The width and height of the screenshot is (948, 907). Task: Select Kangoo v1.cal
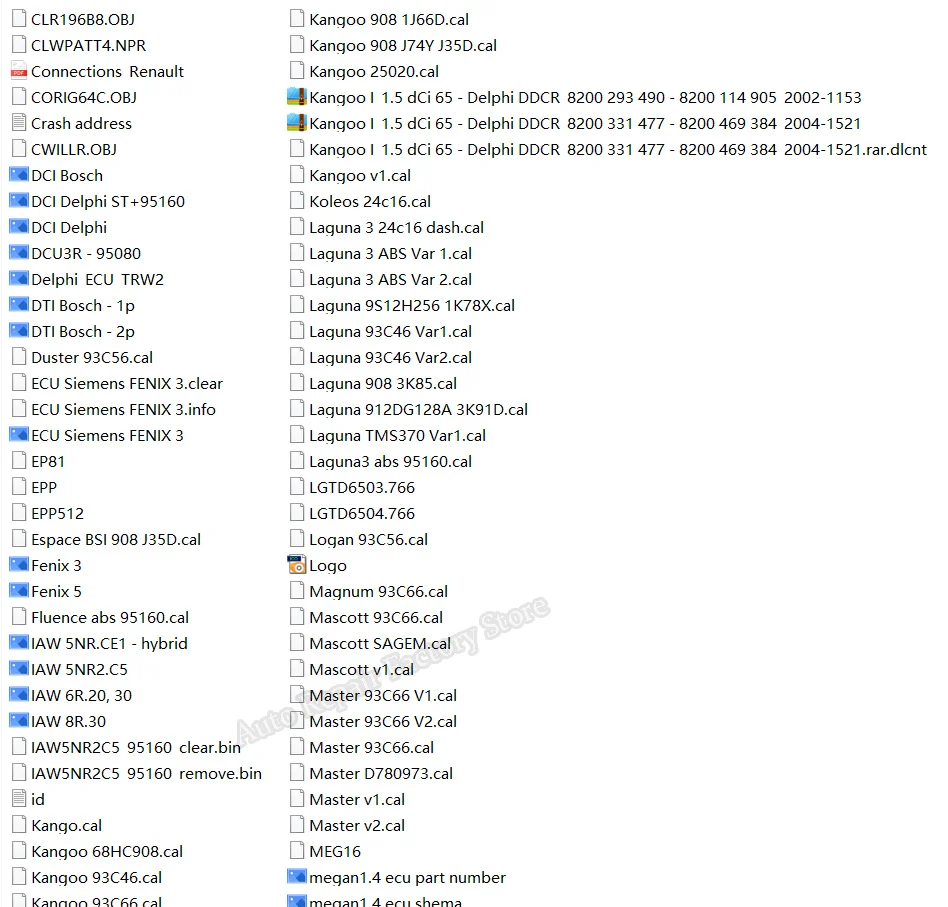(350, 175)
